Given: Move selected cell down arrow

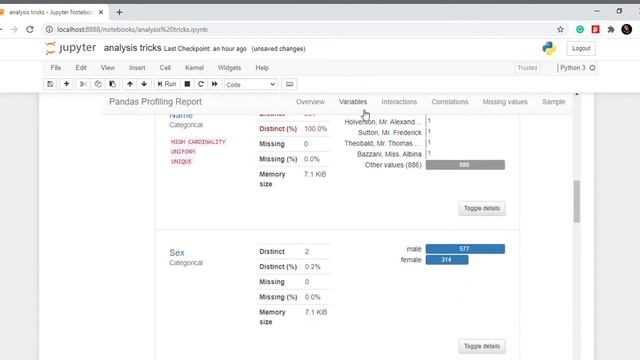Looking at the screenshot, I should pos(144,84).
